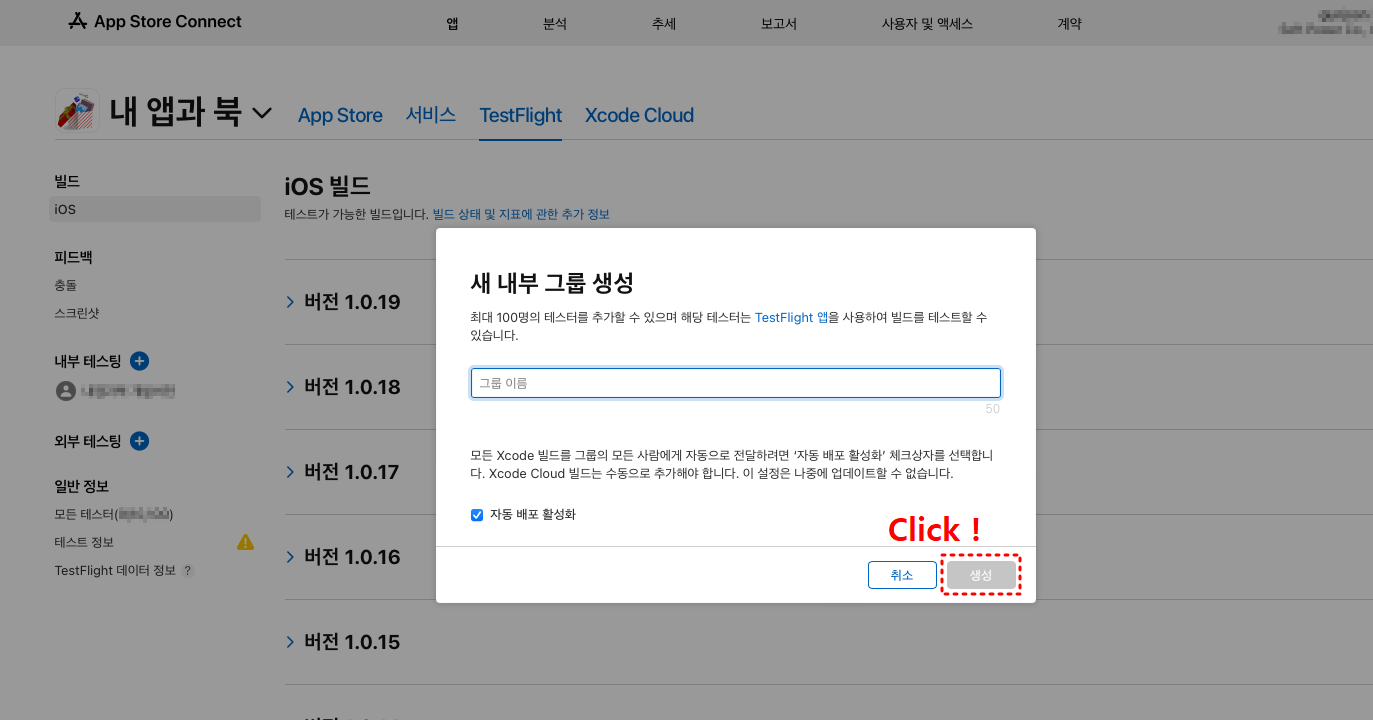Select the TestFlight tab
The image size is (1373, 720).
521,115
